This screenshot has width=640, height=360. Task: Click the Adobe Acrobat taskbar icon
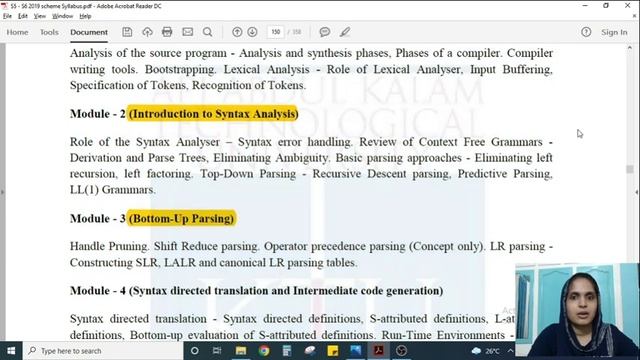click(x=378, y=351)
